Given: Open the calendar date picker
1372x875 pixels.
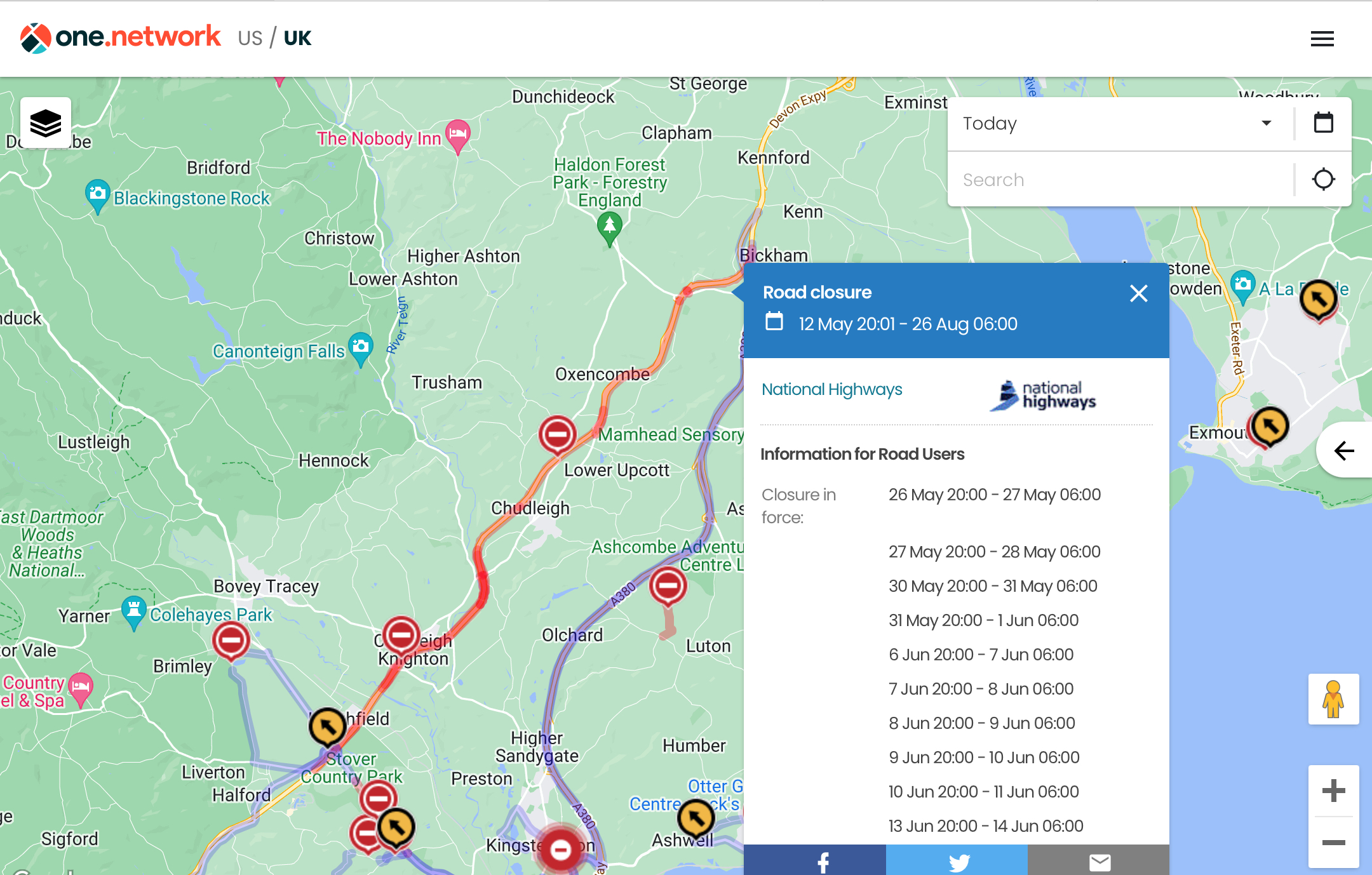Looking at the screenshot, I should click(1323, 123).
